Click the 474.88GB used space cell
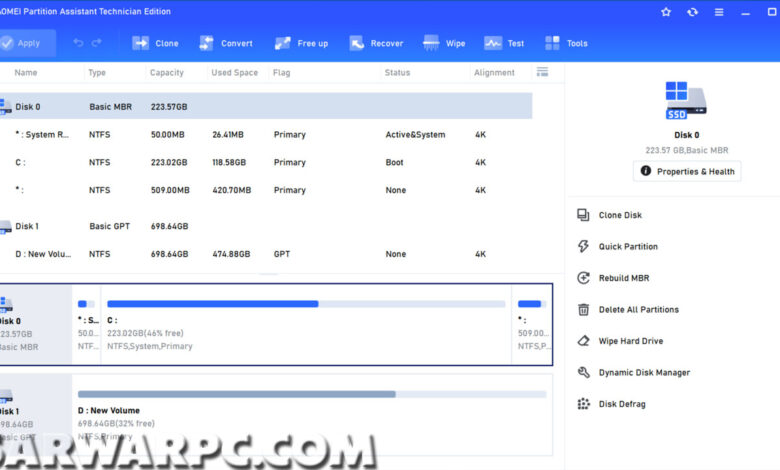Viewport: 780px width, 470px height. tap(231, 254)
